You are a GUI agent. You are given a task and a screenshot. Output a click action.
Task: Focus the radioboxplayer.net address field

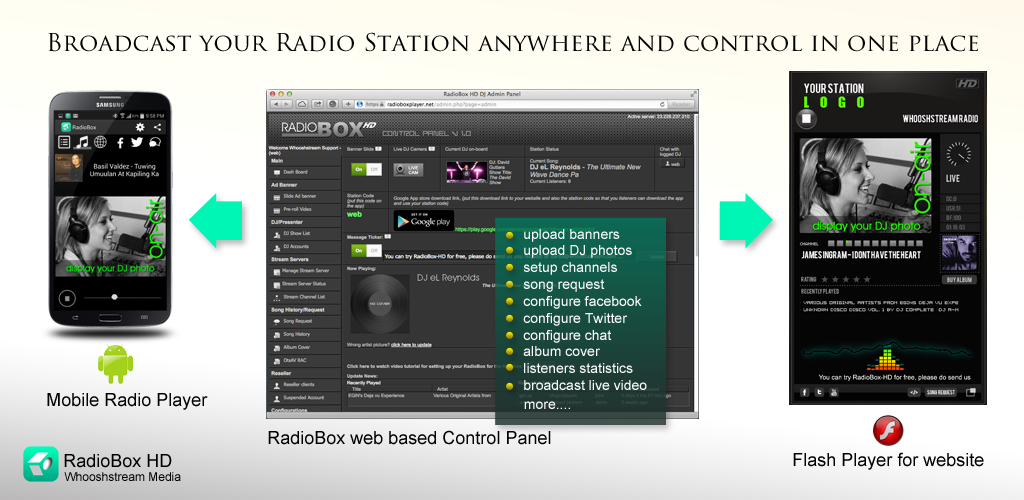511,104
